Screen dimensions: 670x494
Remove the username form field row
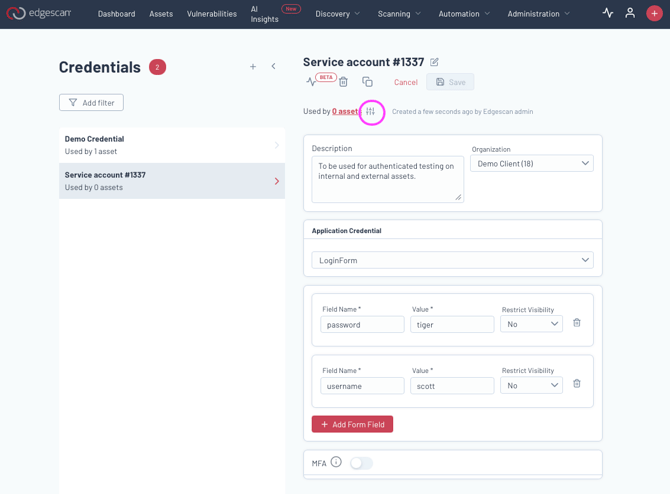click(577, 384)
